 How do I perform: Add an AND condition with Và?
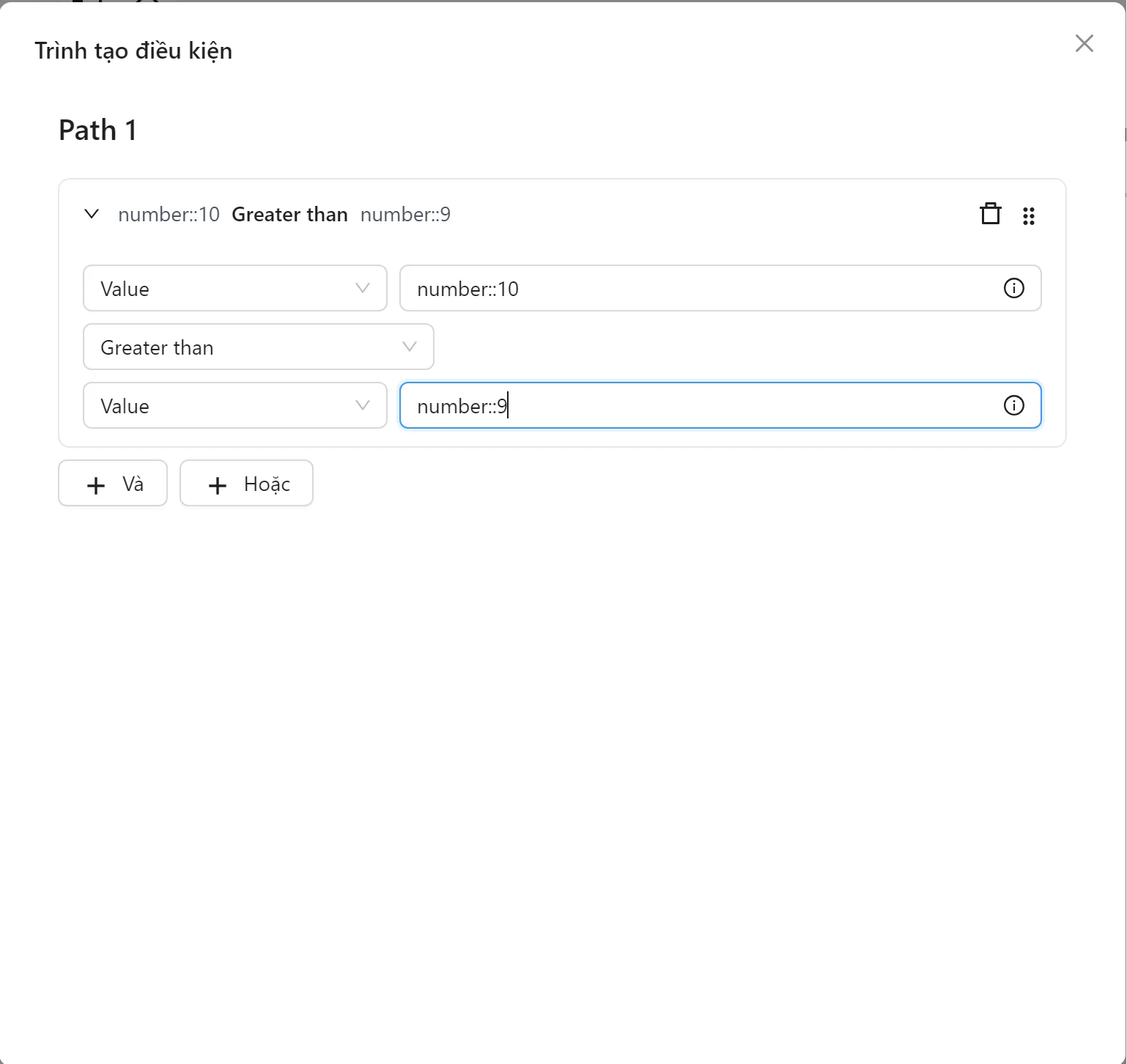coord(112,483)
